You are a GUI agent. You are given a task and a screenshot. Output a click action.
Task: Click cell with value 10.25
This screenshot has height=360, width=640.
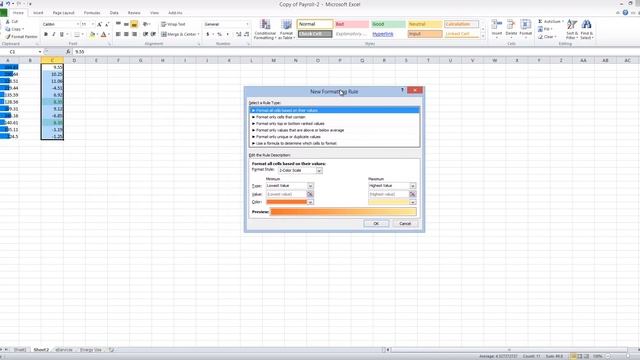[x=52, y=74]
